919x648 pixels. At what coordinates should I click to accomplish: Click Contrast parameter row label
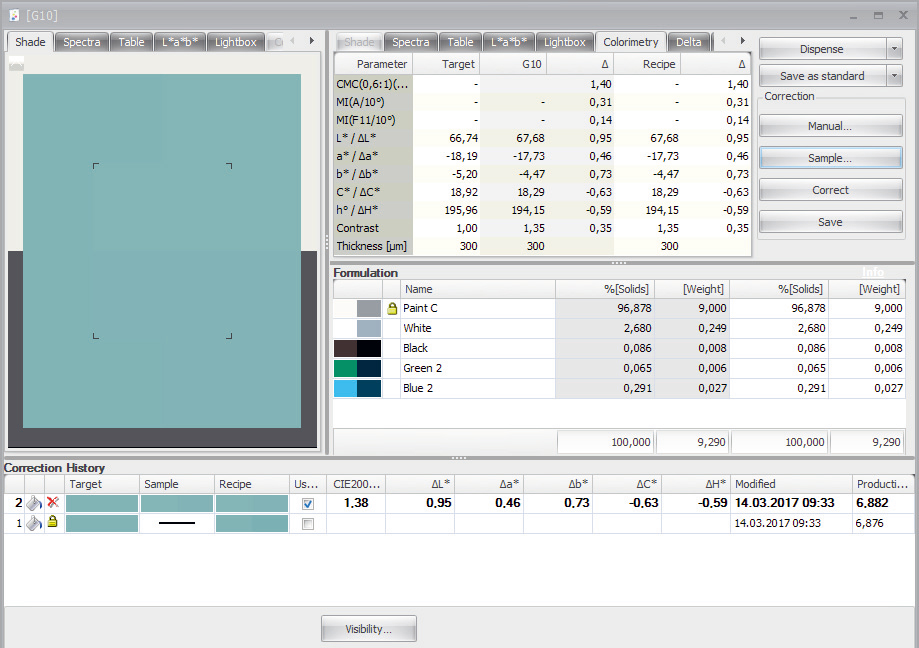[x=358, y=228]
